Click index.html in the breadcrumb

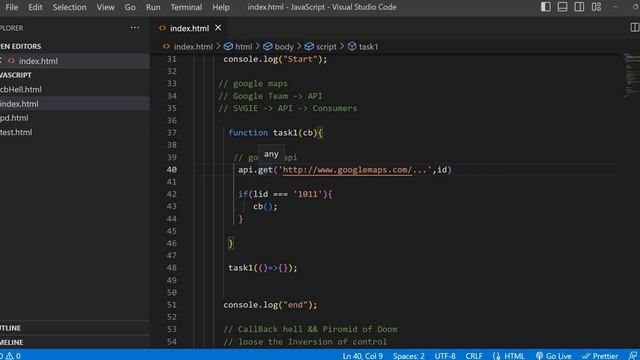coord(193,47)
